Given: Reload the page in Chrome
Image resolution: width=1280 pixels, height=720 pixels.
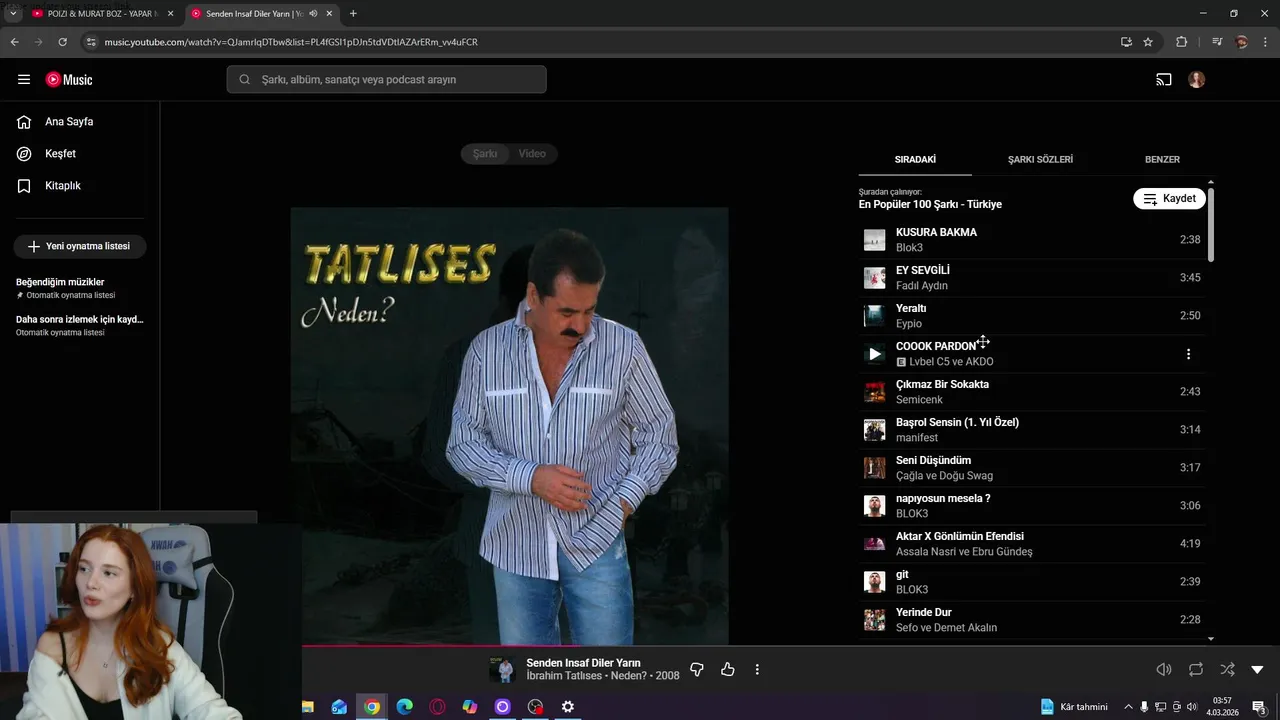Looking at the screenshot, I should pyautogui.click(x=62, y=42).
